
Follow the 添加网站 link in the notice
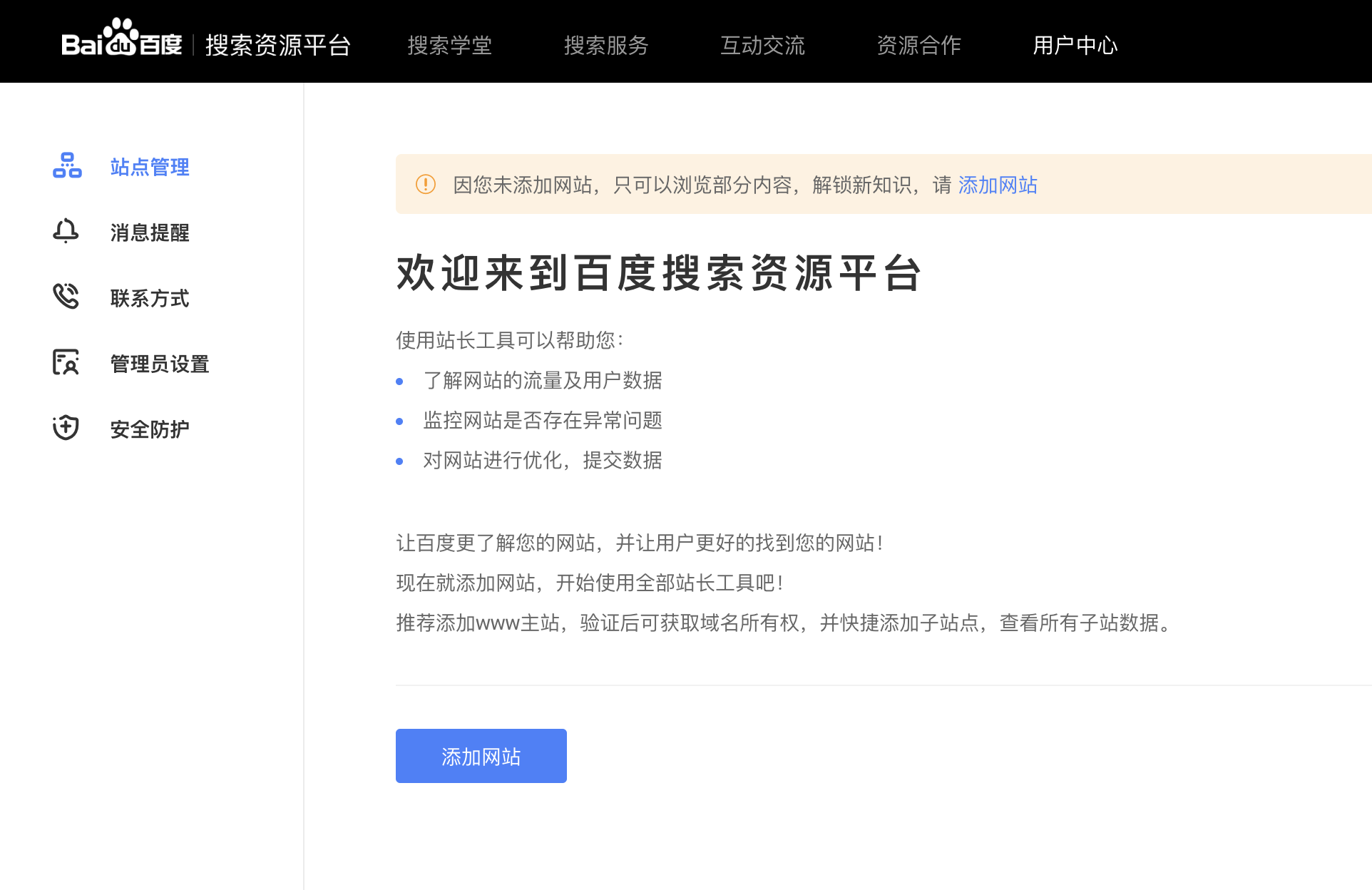pyautogui.click(x=998, y=185)
